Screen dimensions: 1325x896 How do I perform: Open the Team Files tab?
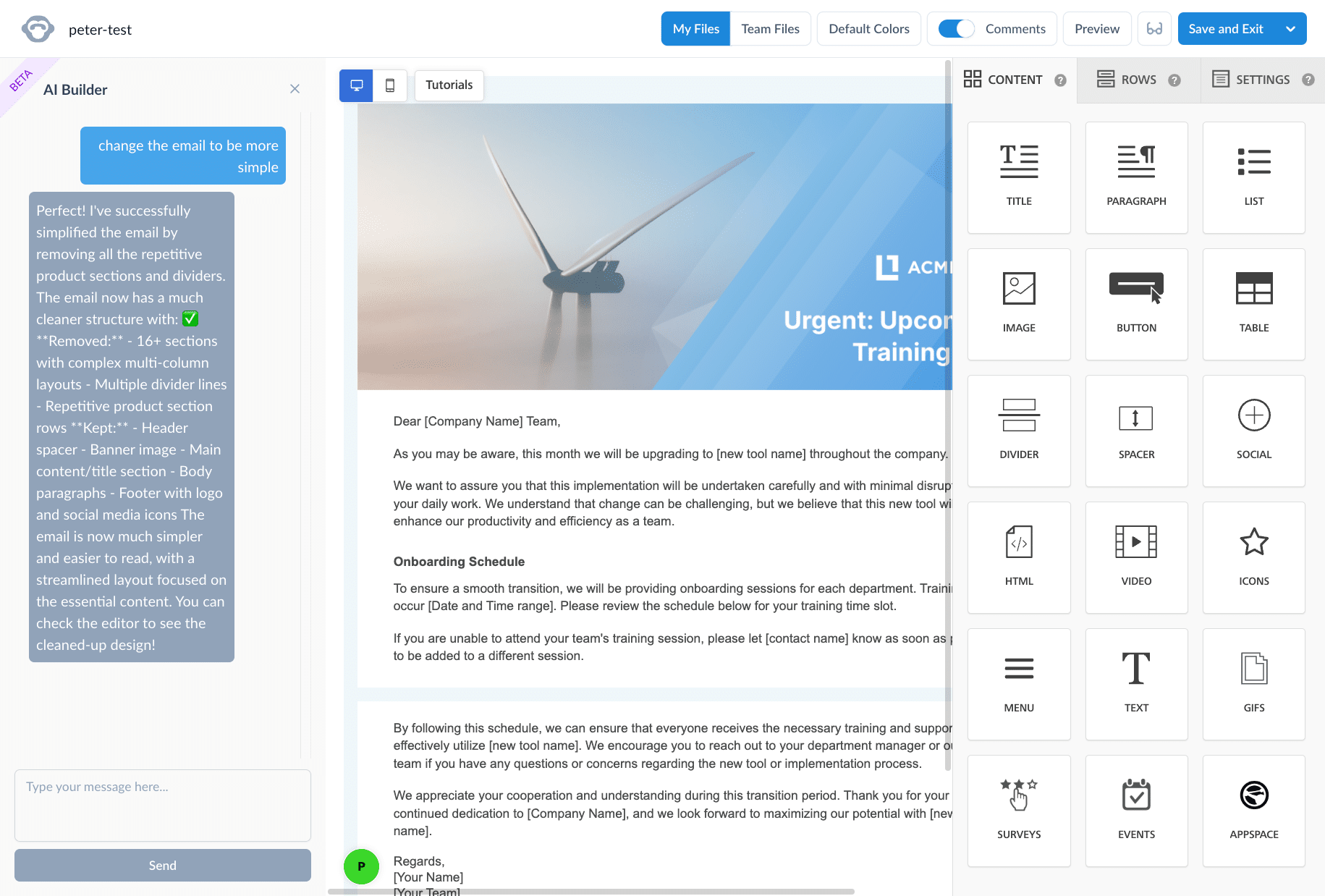click(770, 29)
